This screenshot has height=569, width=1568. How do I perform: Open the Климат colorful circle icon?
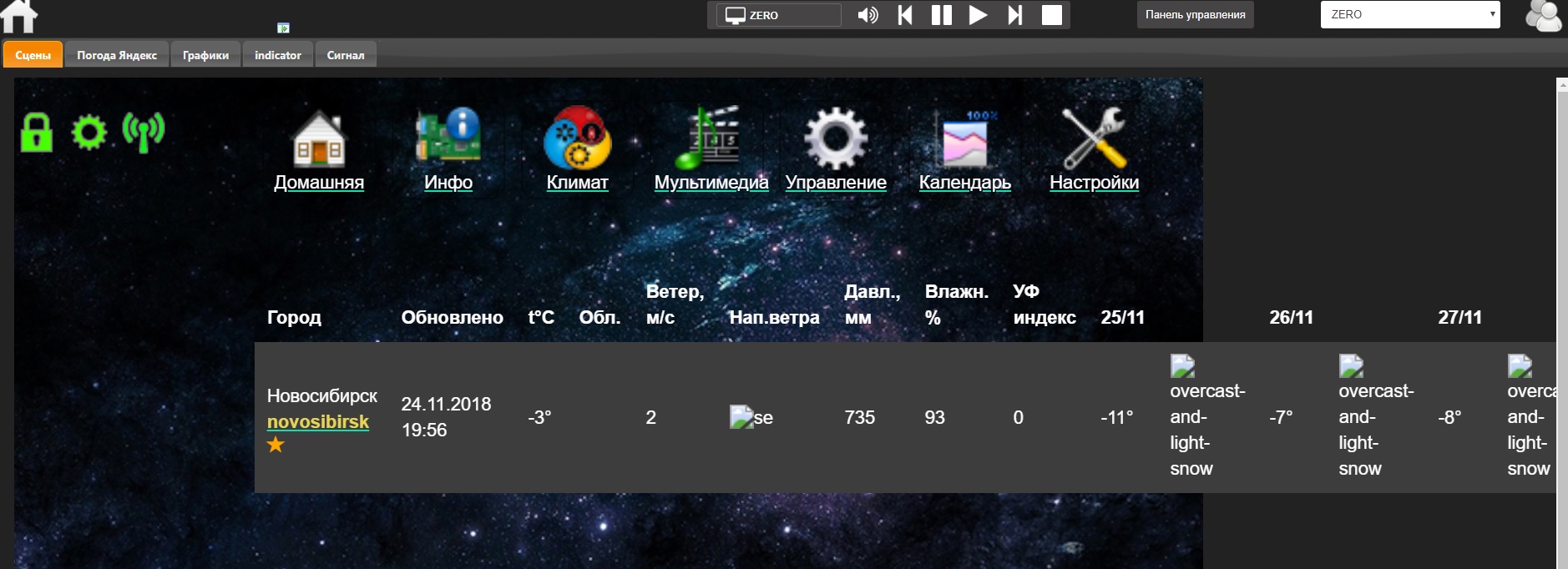[577, 138]
